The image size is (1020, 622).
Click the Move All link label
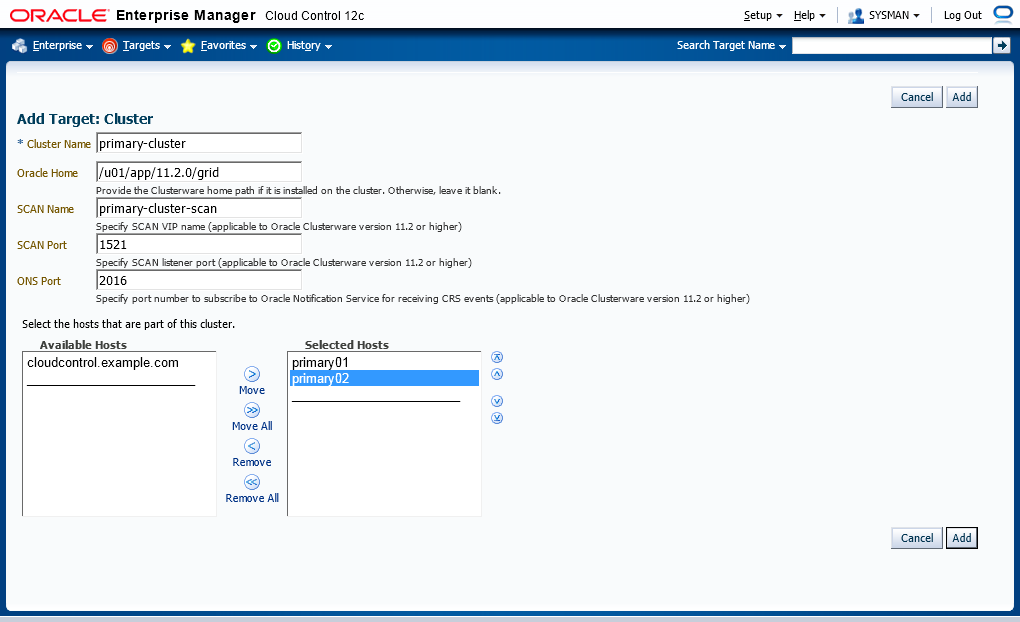(x=252, y=426)
